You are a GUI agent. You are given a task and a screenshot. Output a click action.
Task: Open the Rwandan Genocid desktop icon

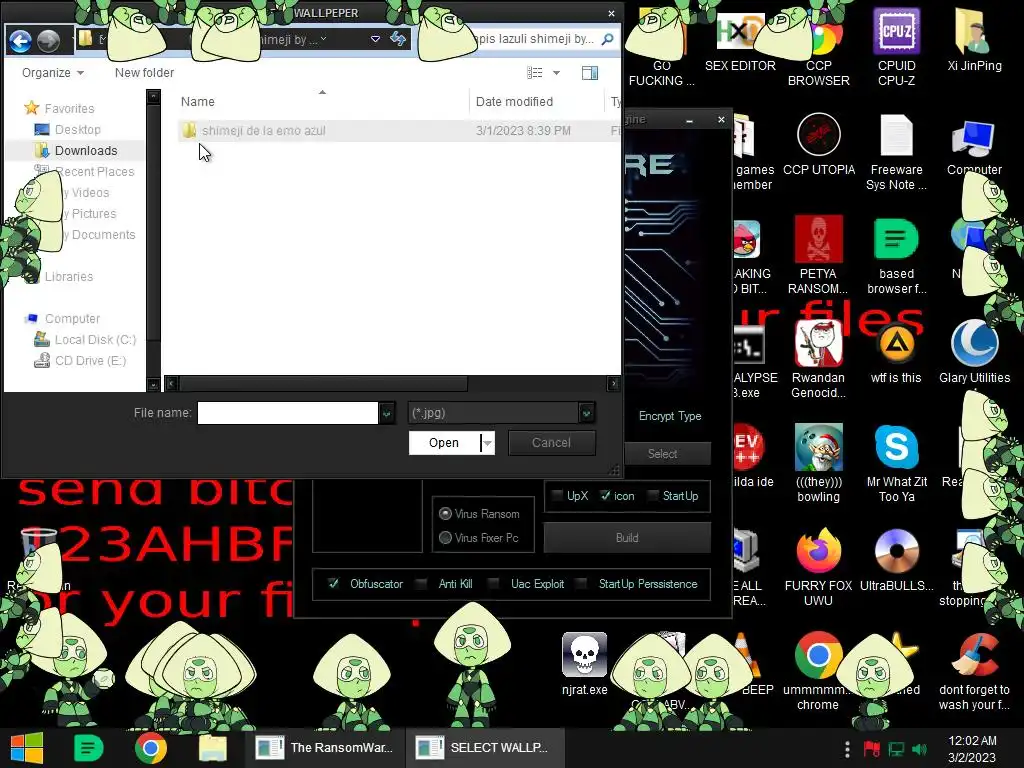818,360
